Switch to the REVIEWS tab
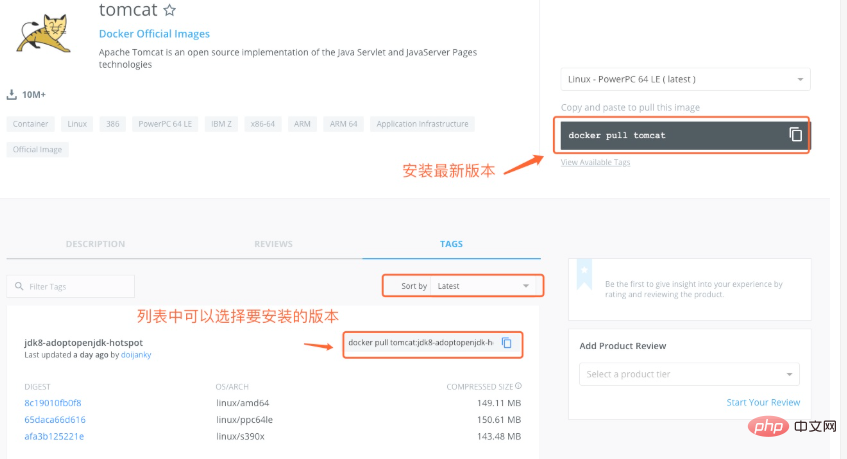847x459 pixels. coord(273,244)
